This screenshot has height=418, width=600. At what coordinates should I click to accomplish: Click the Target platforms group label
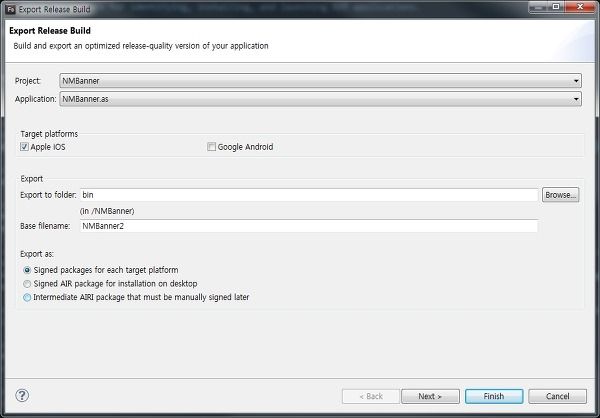[x=49, y=134]
